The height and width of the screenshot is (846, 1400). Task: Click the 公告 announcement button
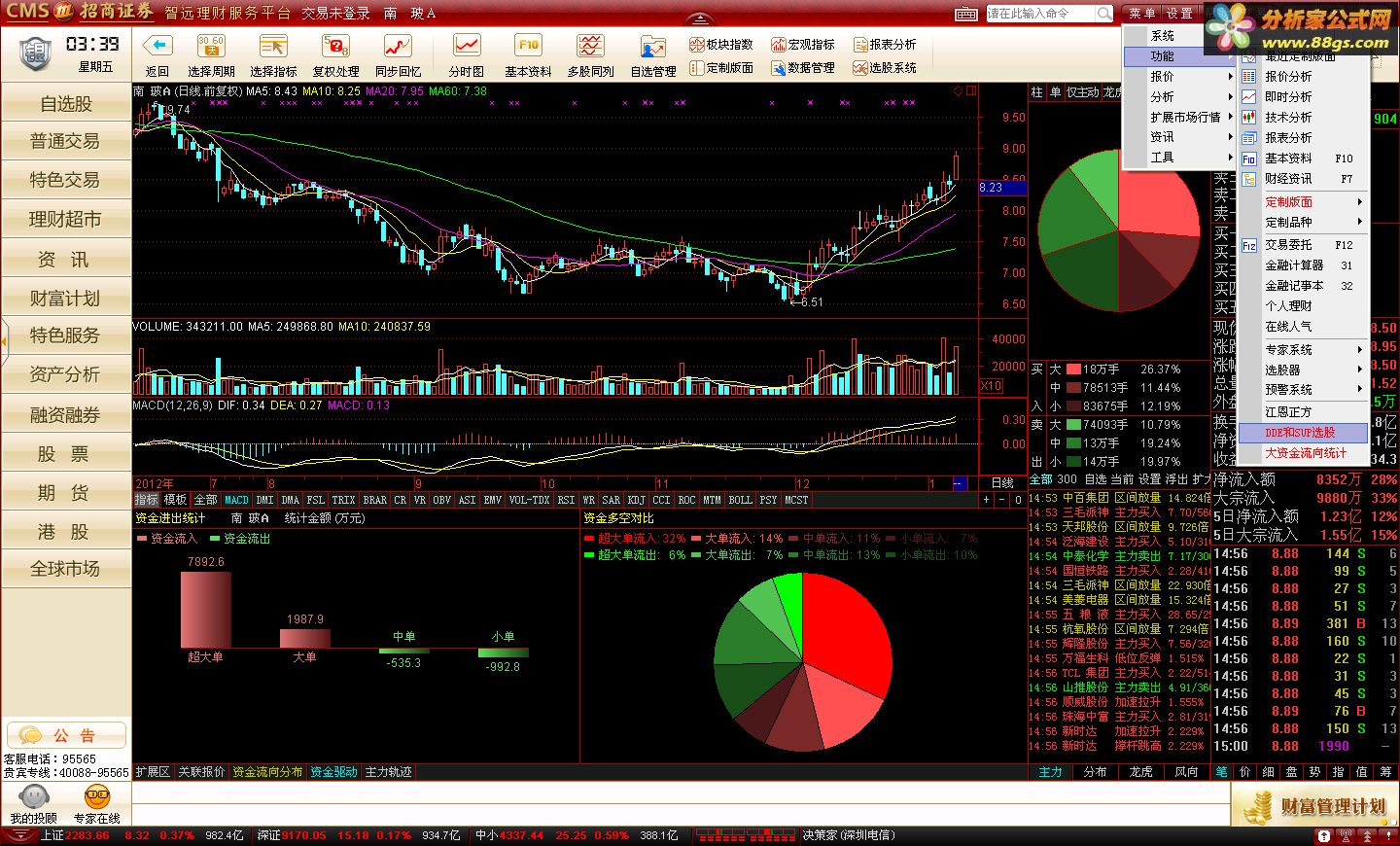click(x=66, y=735)
